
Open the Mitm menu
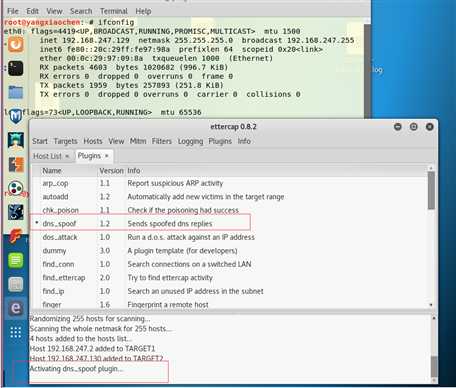(138, 141)
